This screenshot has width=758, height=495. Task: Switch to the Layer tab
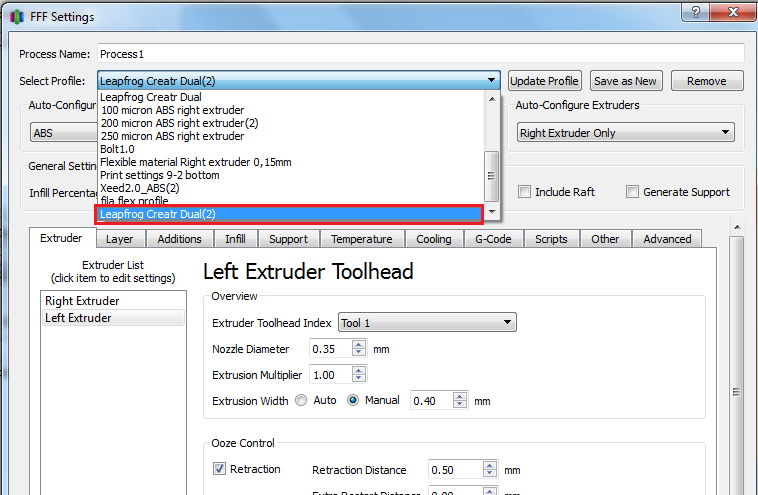click(x=119, y=239)
